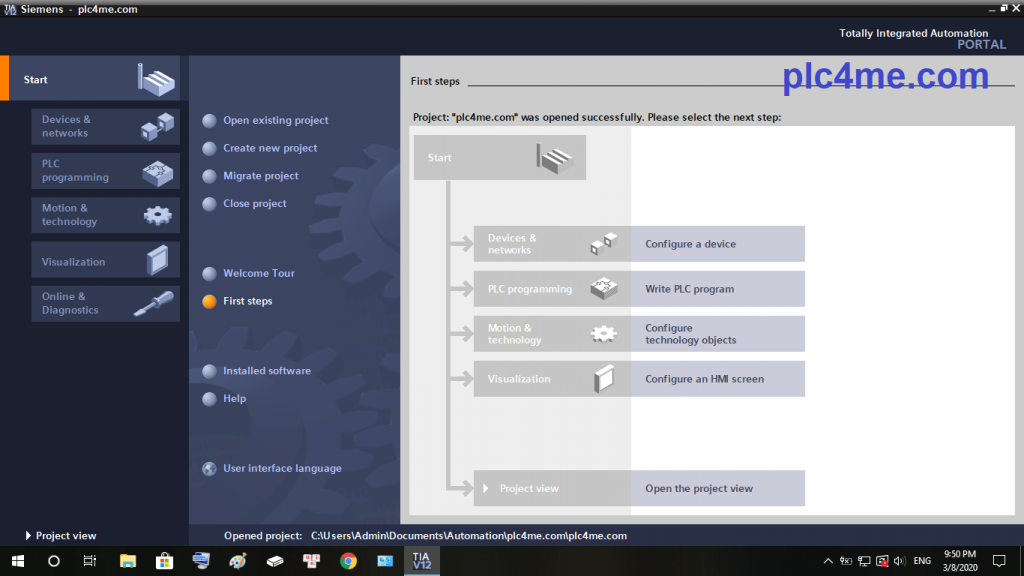The height and width of the screenshot is (576, 1024).
Task: Click Configure a device link
Action: coord(690,244)
